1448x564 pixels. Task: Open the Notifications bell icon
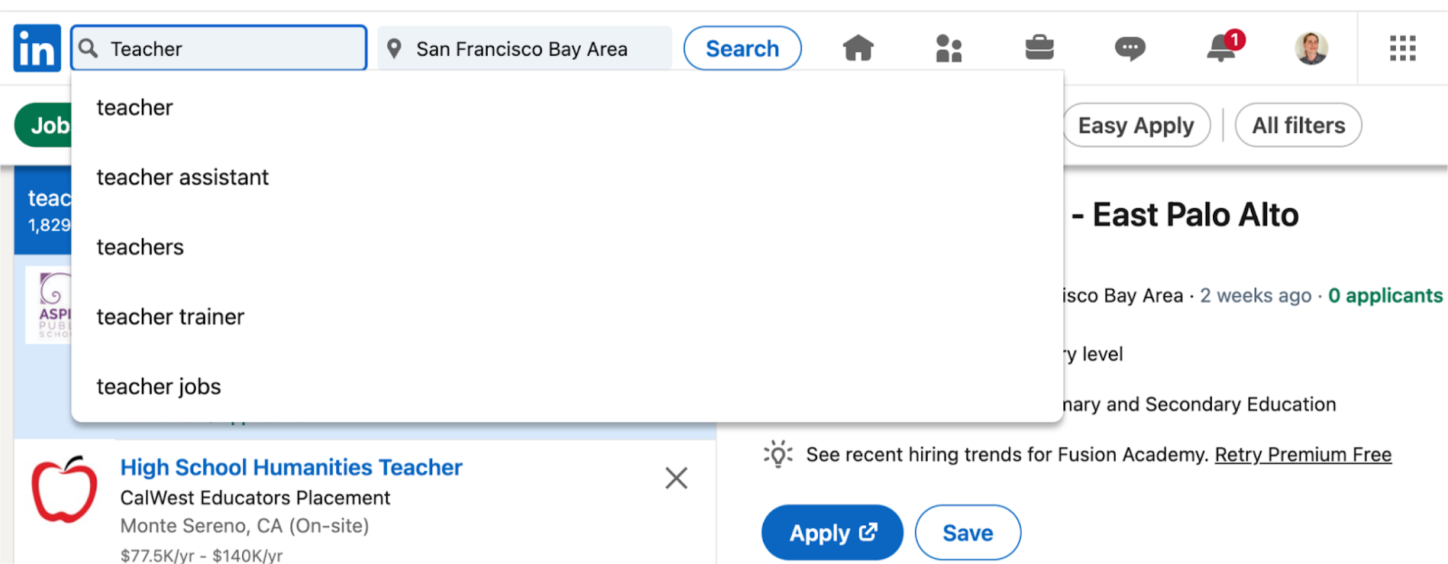[x=1221, y=48]
